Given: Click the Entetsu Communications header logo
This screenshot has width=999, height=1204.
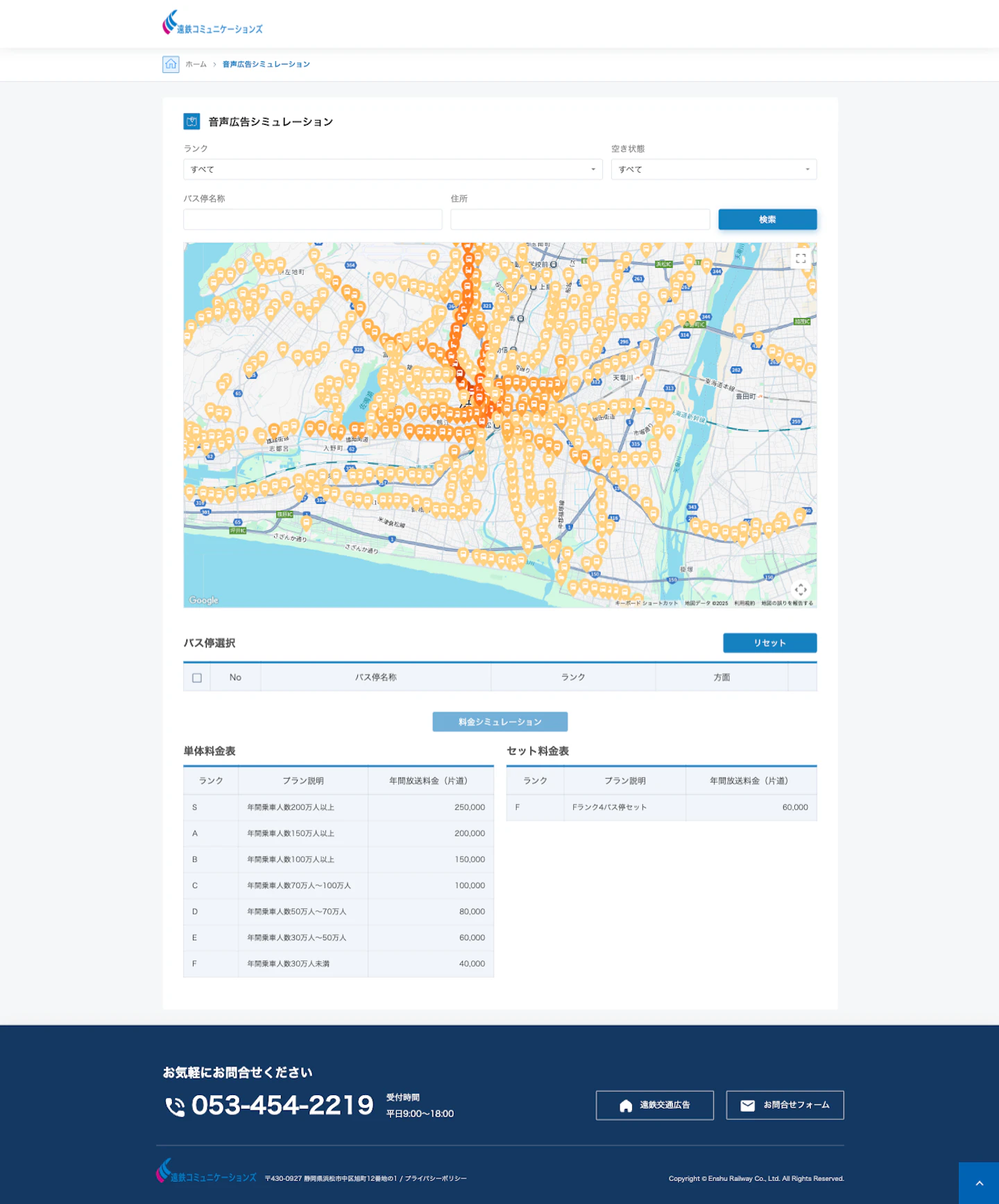Looking at the screenshot, I should point(212,23).
